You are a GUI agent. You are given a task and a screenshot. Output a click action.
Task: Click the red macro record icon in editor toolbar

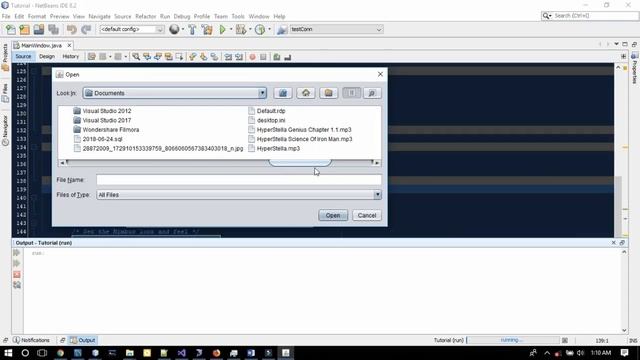252,57
